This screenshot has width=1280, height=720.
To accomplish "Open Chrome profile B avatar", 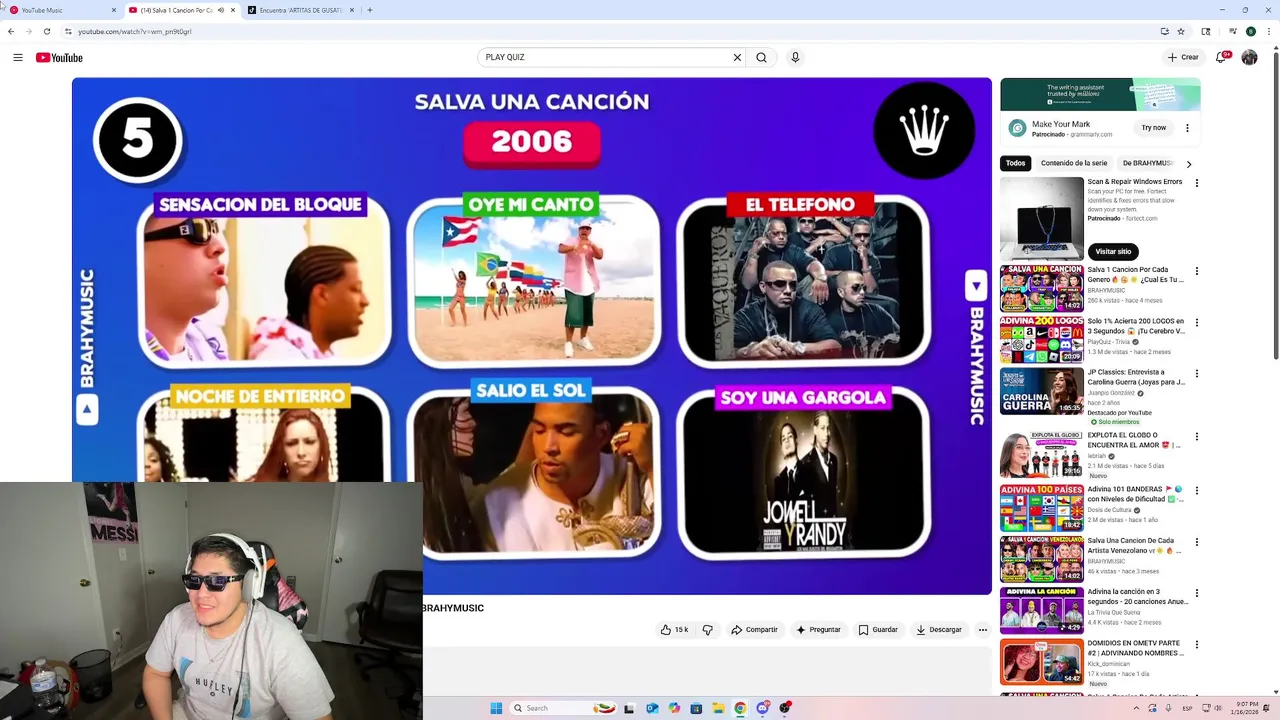I will click(1250, 31).
